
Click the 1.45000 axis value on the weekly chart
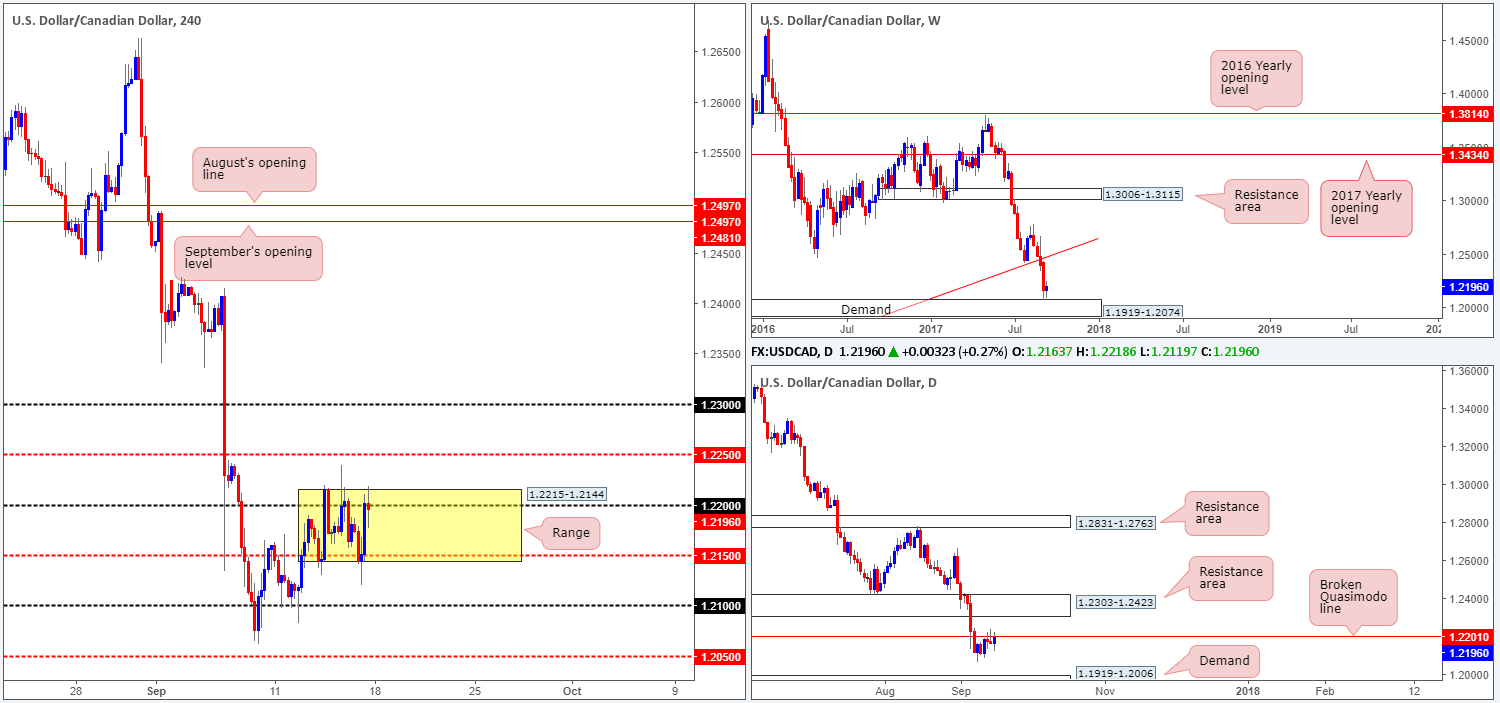[1470, 41]
